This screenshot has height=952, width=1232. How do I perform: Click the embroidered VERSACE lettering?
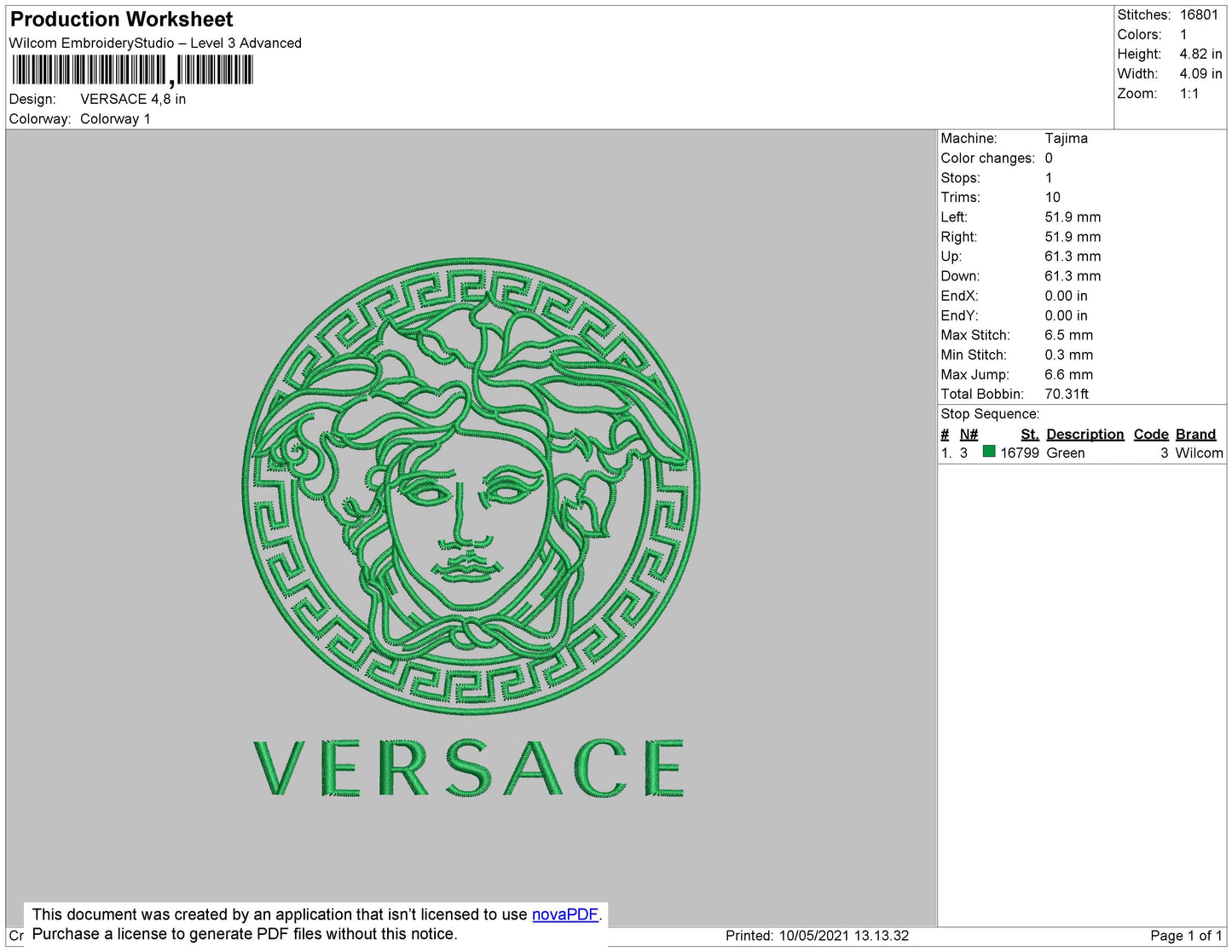[469, 768]
